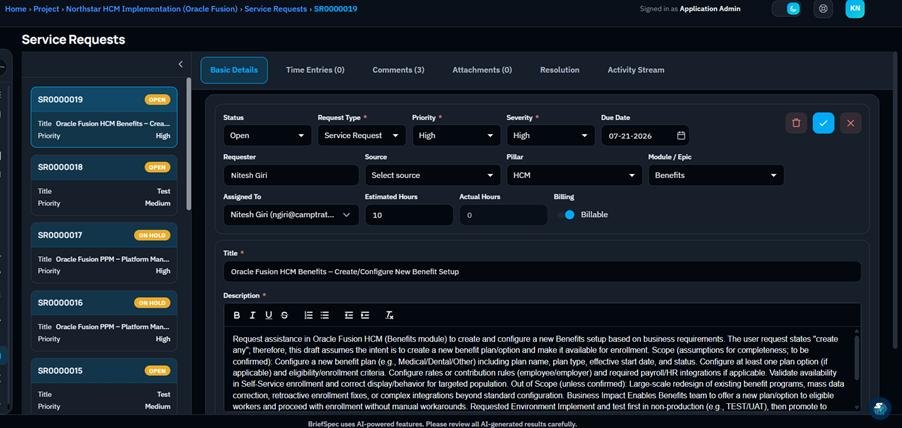The width and height of the screenshot is (902, 428).
Task: Toggle italic in the description editor
Action: [x=253, y=315]
